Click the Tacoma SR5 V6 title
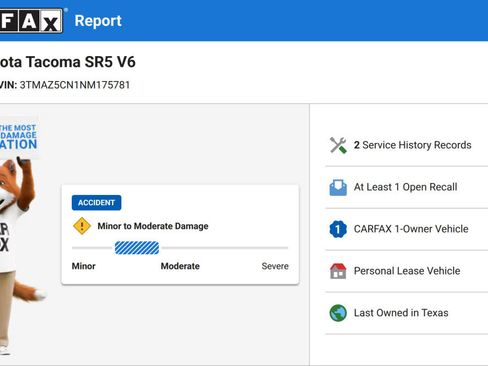Screen dimensions: 488x366 coord(68,62)
